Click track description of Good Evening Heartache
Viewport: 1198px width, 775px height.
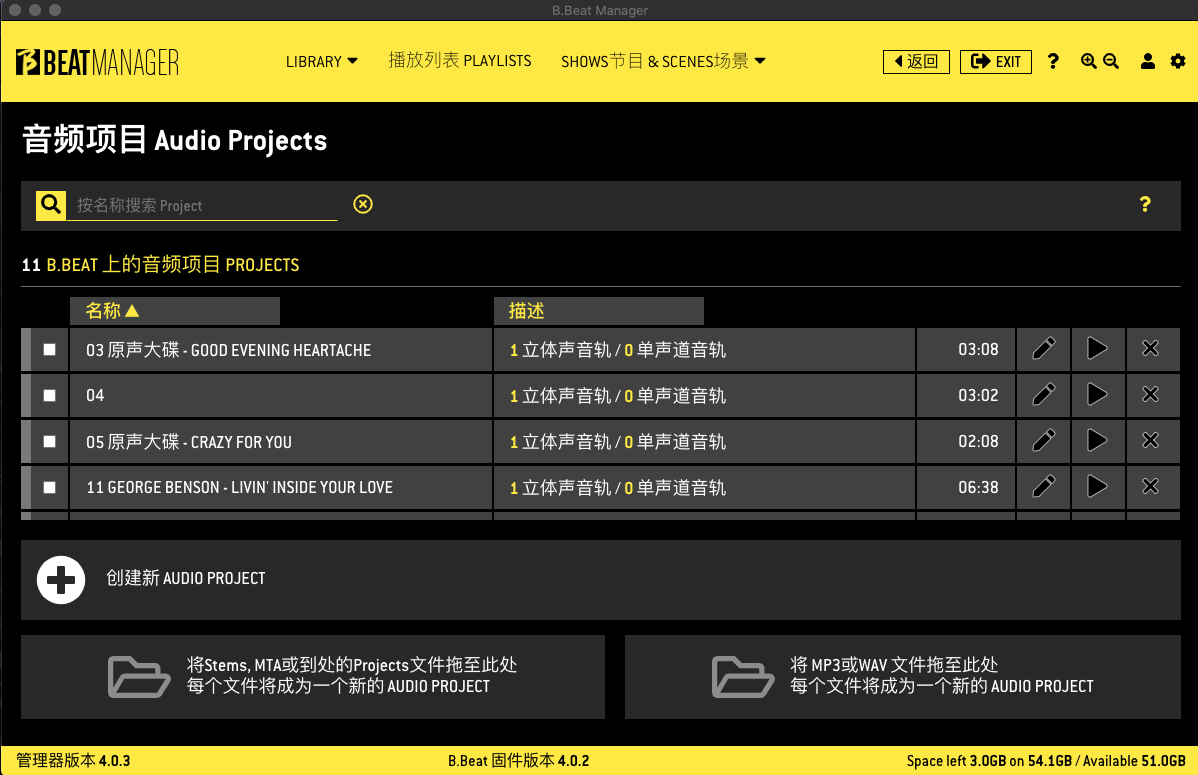pos(617,350)
